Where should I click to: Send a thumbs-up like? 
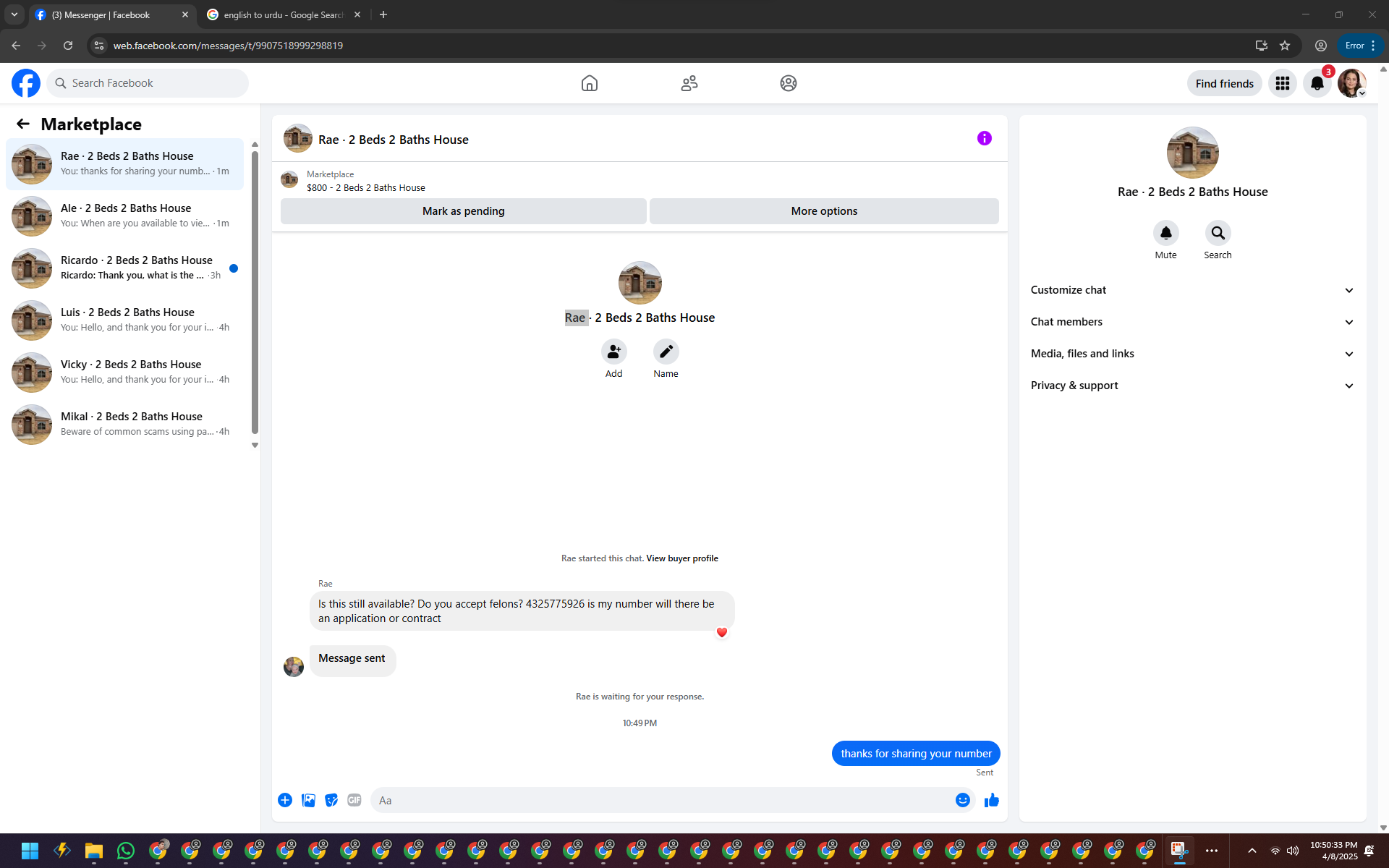pyautogui.click(x=991, y=800)
